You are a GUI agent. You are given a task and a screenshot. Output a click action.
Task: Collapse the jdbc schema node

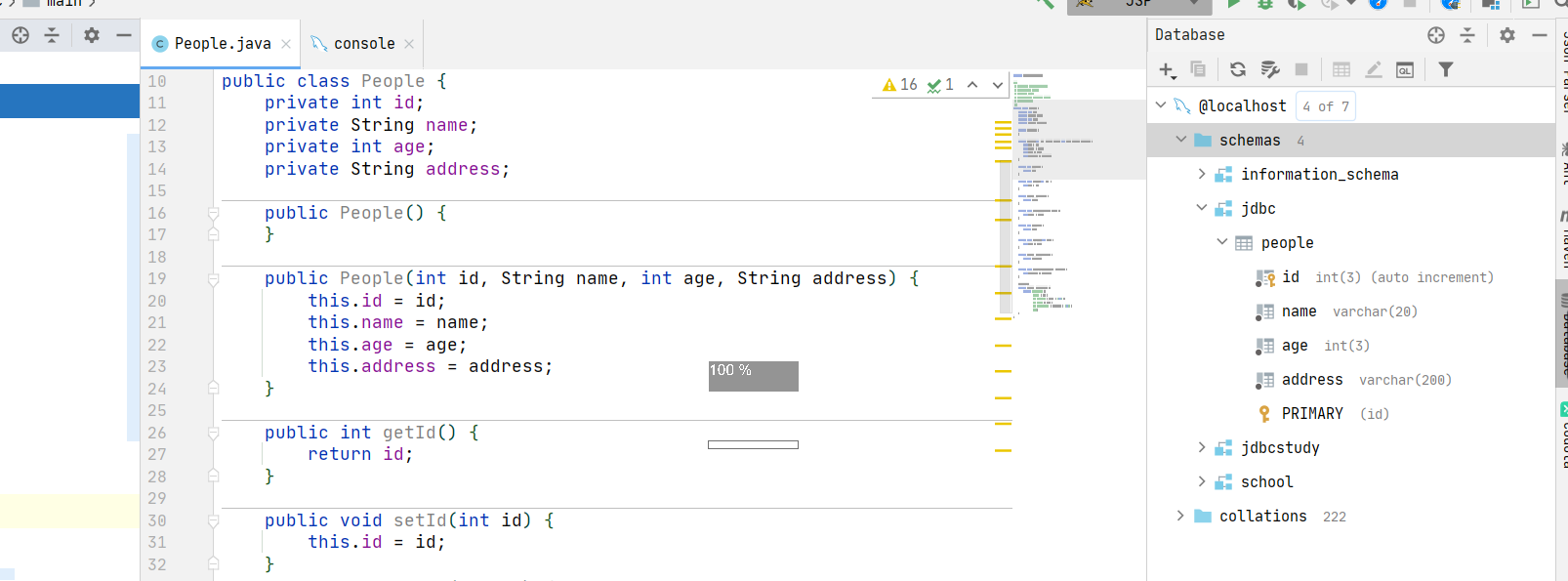pyautogui.click(x=1202, y=208)
